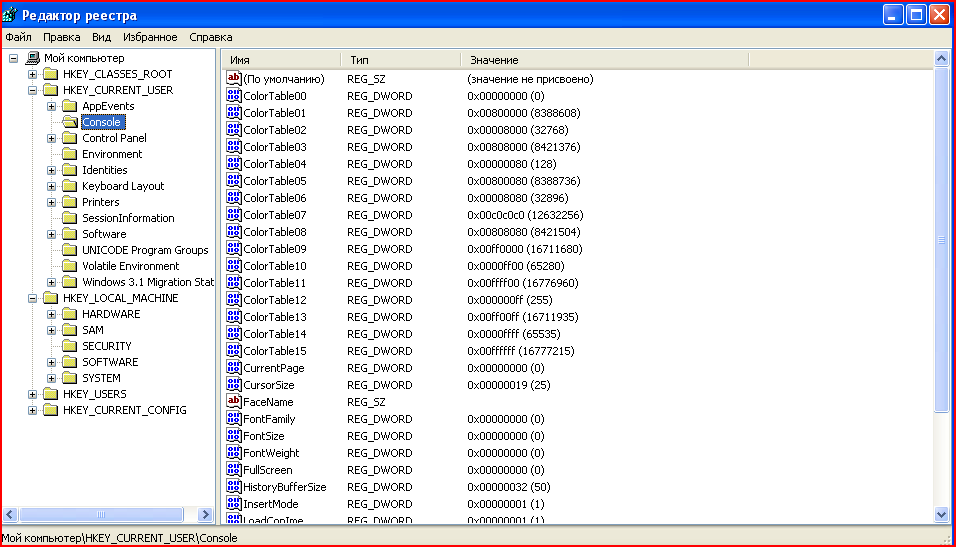The height and width of the screenshot is (547, 956).
Task: Select the FontSize value name
Action: [x=263, y=436]
